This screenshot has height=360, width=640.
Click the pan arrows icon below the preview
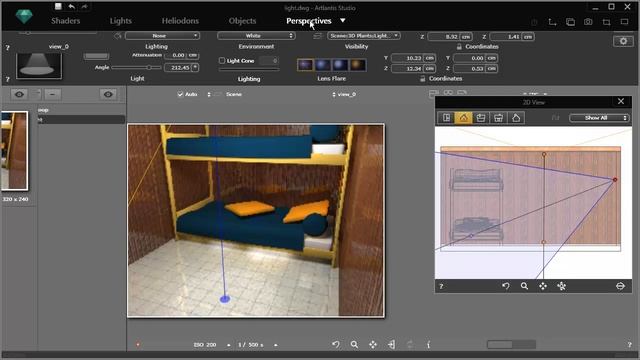373,344
